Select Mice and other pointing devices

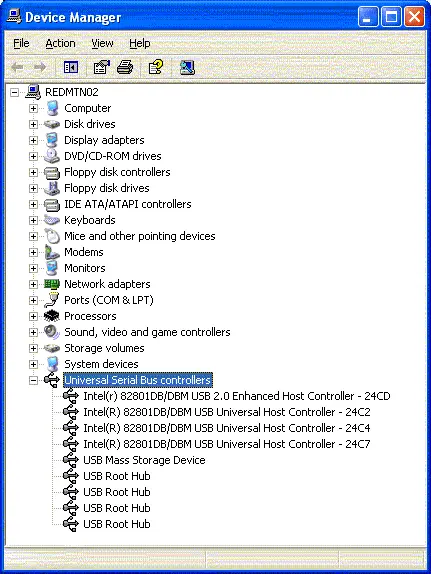pyautogui.click(x=140, y=236)
